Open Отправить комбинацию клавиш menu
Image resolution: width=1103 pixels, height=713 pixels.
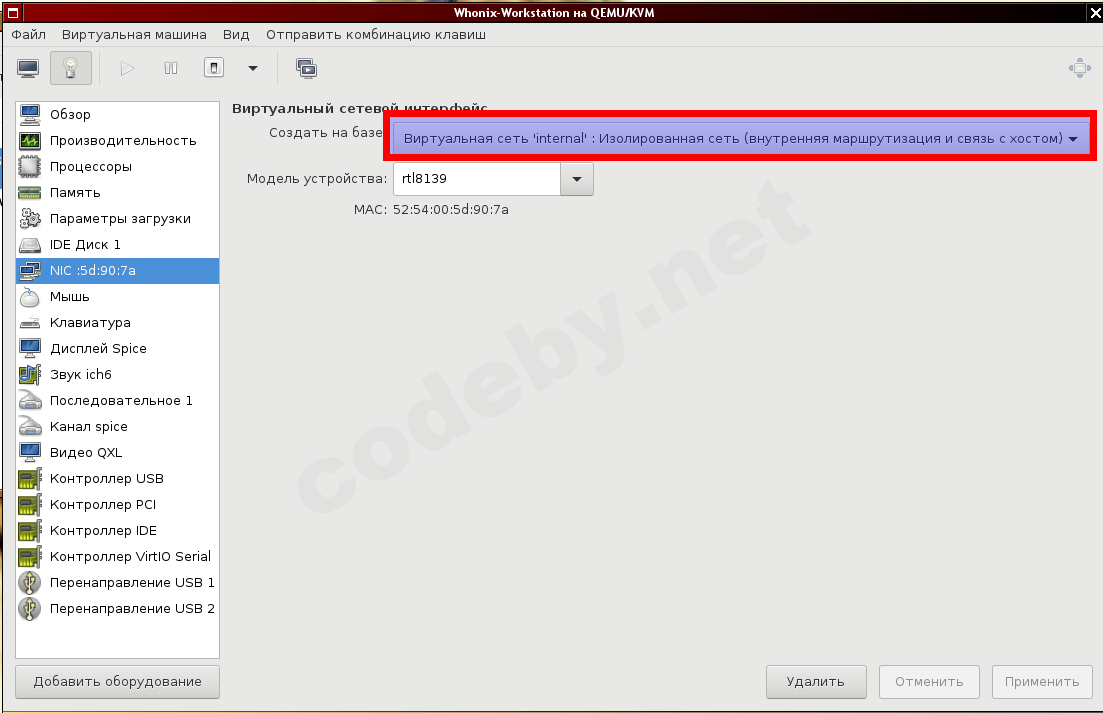point(376,34)
